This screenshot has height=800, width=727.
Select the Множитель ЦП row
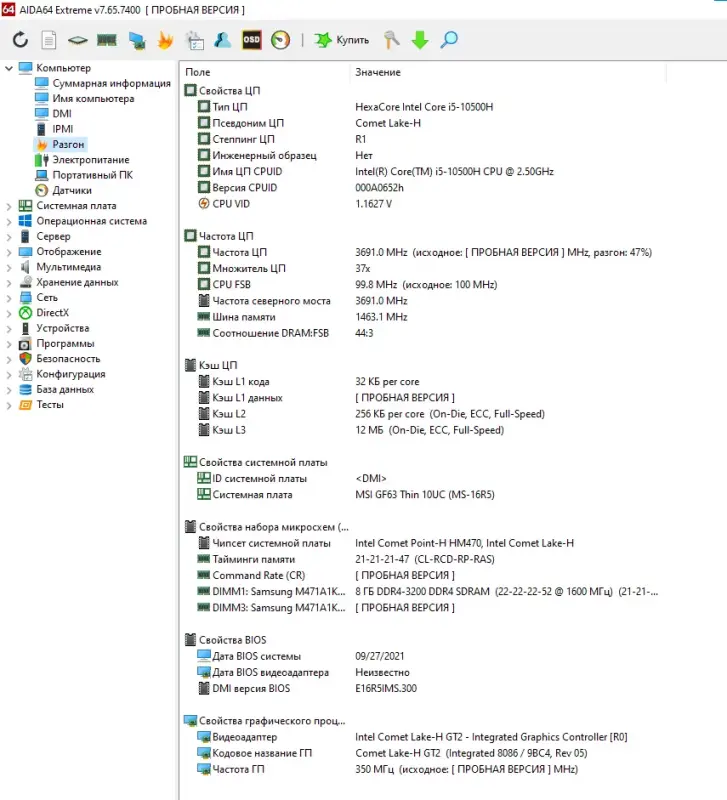point(423,268)
